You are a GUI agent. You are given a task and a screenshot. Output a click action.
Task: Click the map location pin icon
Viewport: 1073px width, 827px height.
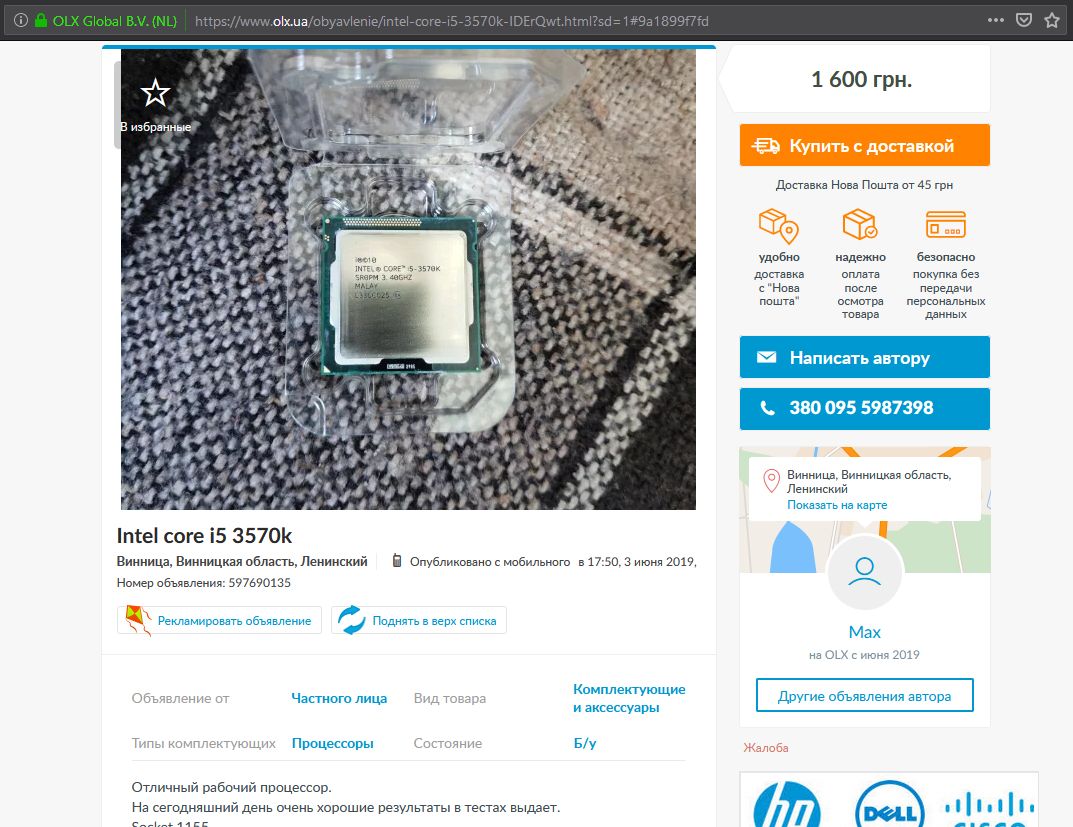771,480
